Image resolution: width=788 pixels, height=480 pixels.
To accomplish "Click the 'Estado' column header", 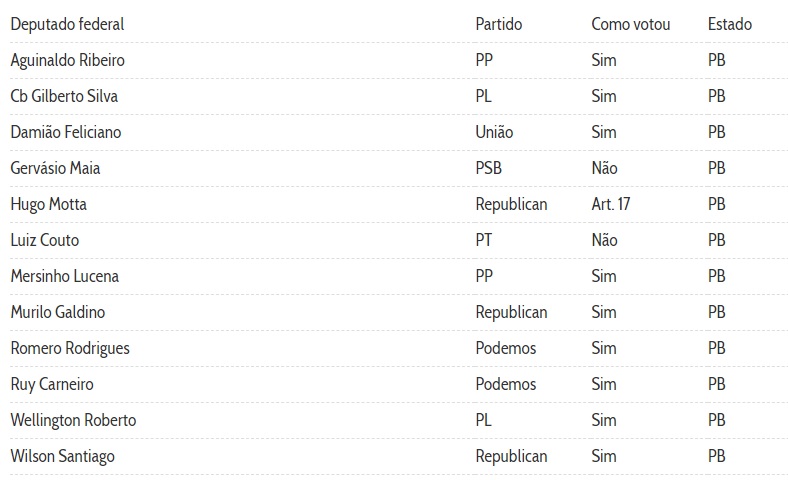I will (729, 24).
